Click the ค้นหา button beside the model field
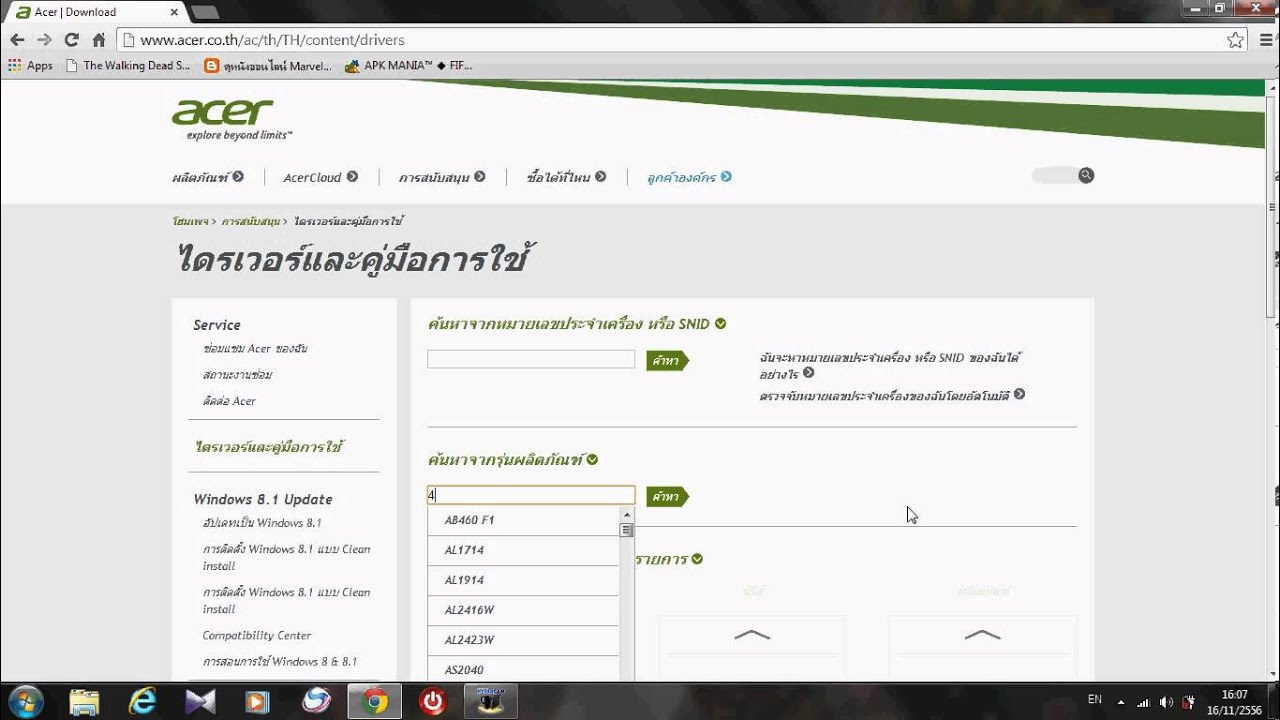 tap(666, 496)
